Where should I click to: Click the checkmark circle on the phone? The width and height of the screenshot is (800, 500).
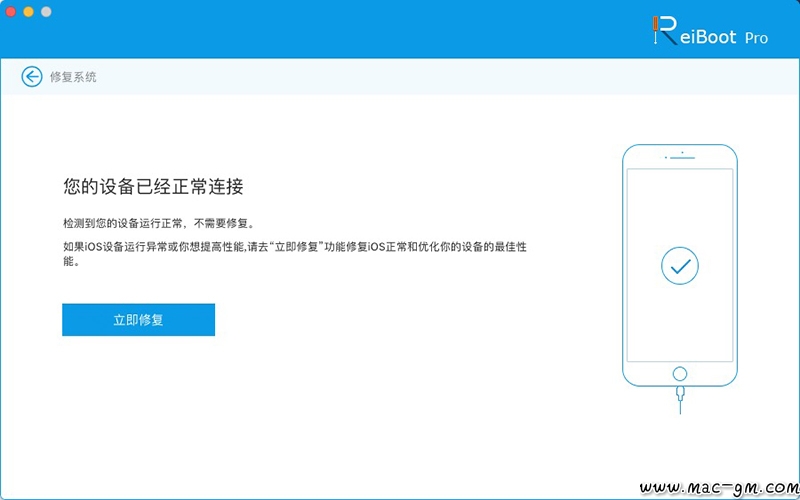[680, 266]
